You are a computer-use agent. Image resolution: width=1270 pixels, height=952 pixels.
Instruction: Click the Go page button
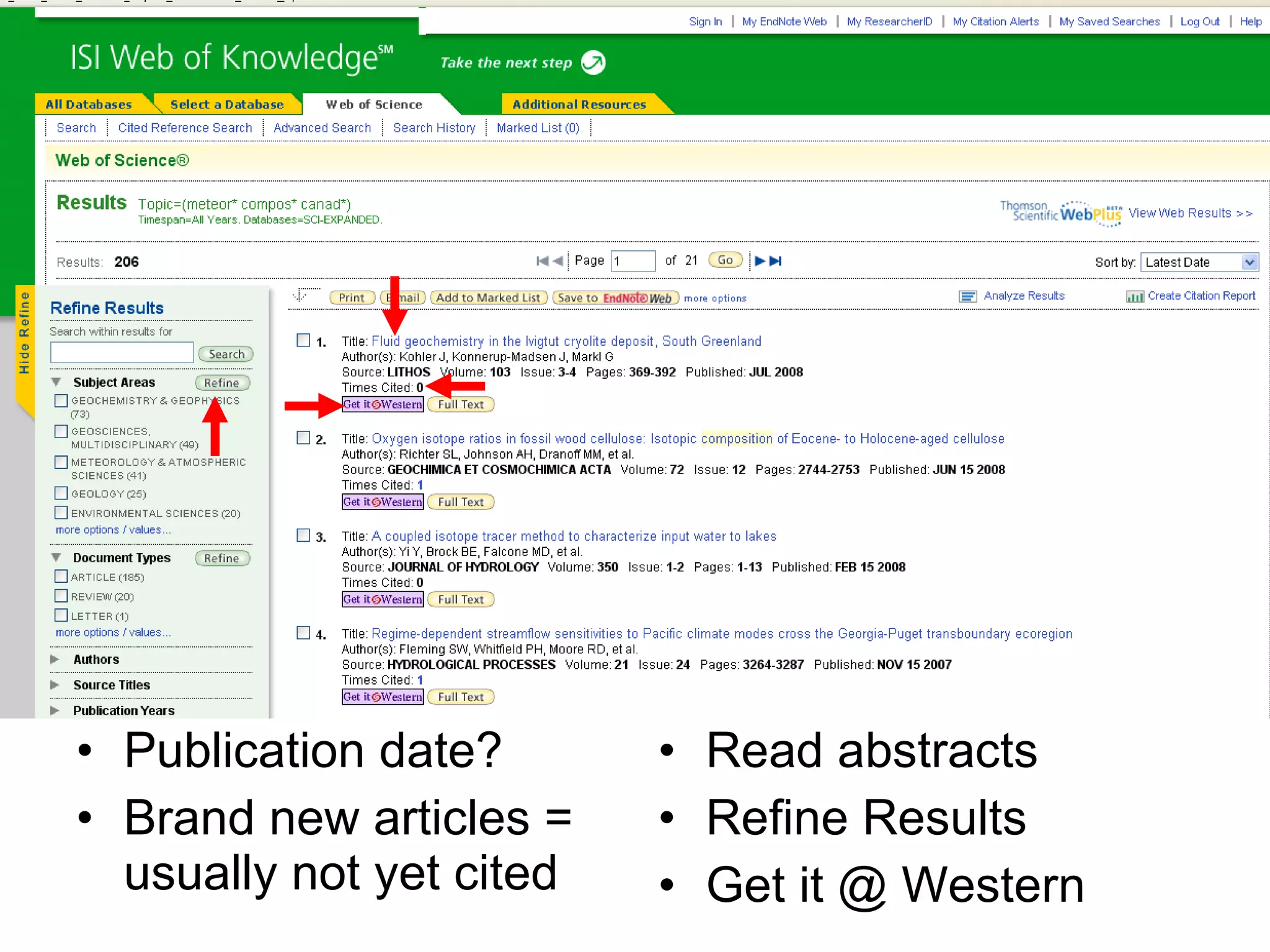pyautogui.click(x=725, y=260)
